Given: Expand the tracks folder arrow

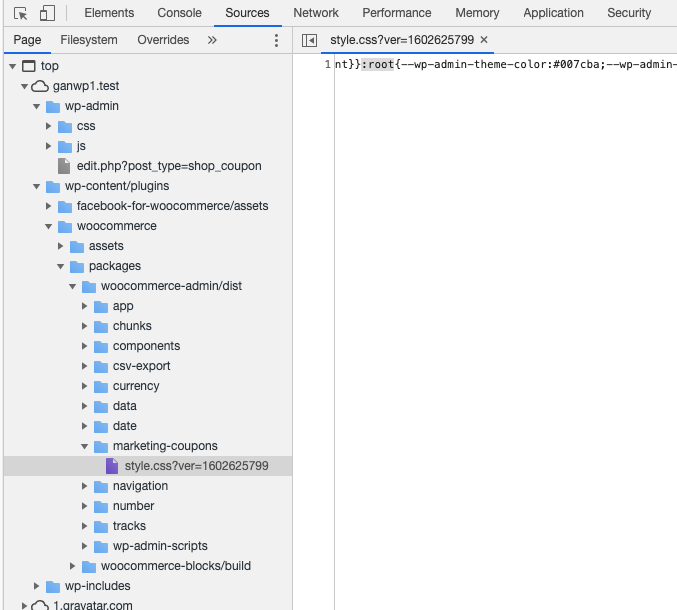Looking at the screenshot, I should pos(85,526).
